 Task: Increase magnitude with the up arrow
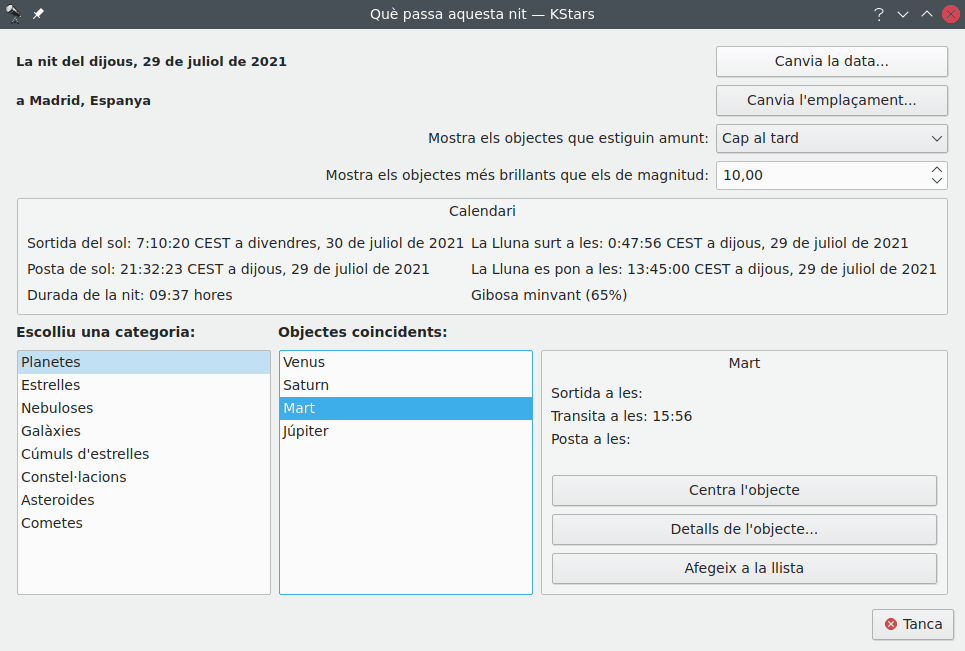pos(936,169)
